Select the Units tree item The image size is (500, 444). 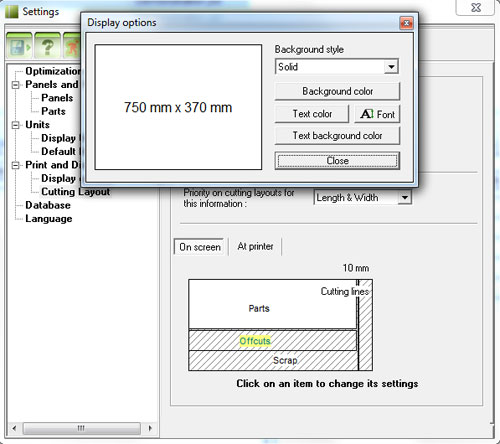pos(37,125)
